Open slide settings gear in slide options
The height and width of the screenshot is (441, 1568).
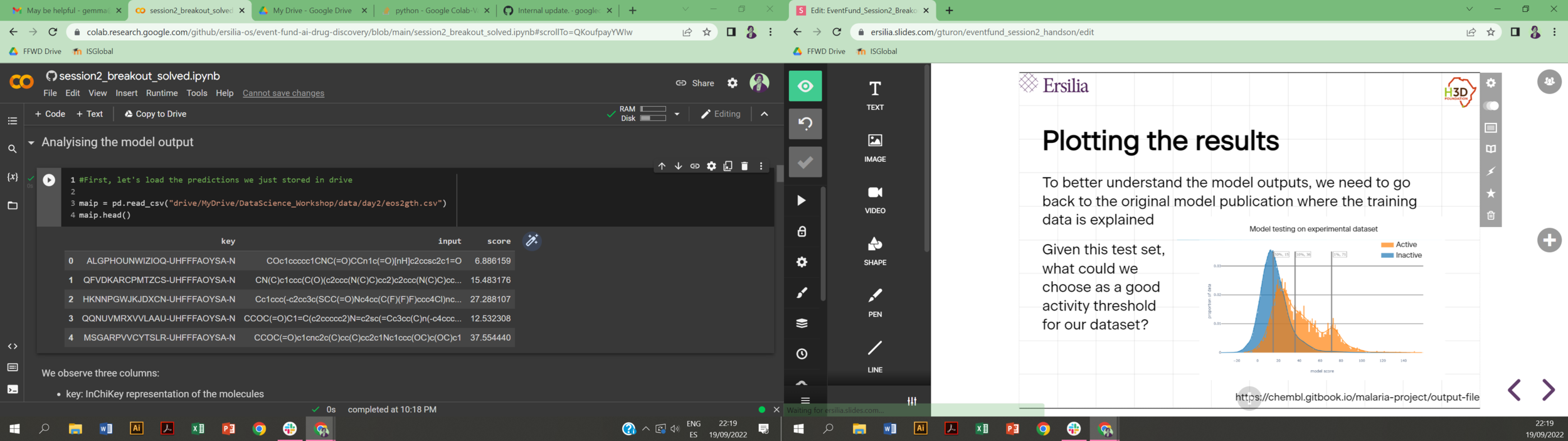[x=1491, y=83]
